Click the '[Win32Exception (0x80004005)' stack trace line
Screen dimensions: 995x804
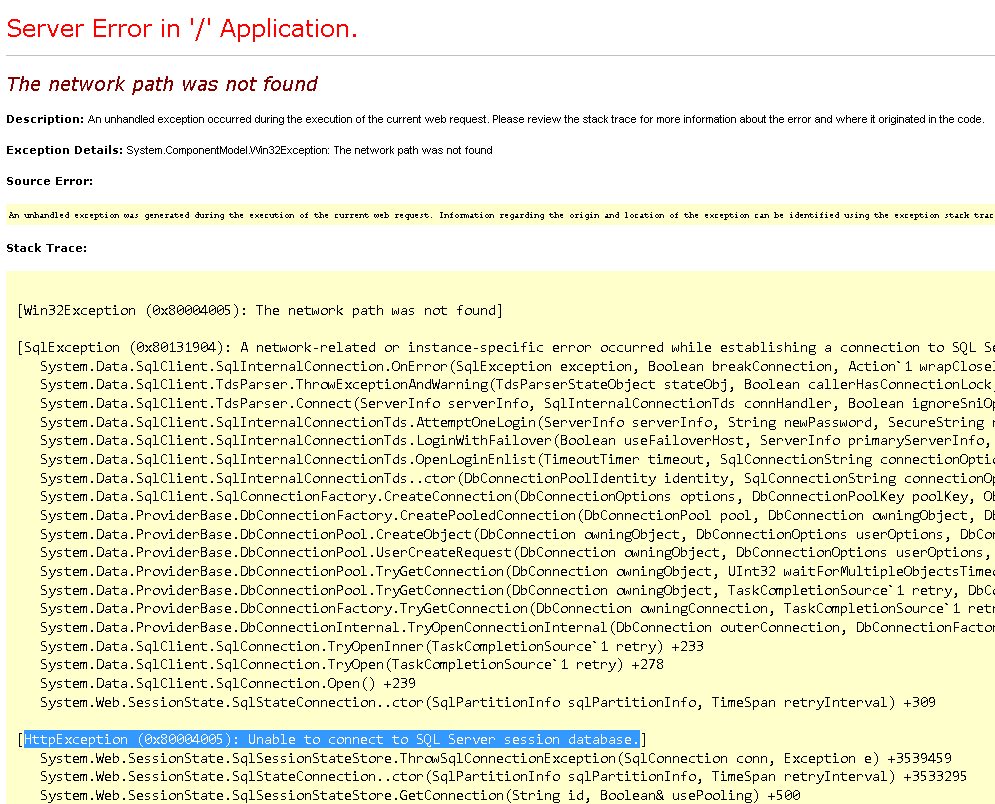point(260,310)
